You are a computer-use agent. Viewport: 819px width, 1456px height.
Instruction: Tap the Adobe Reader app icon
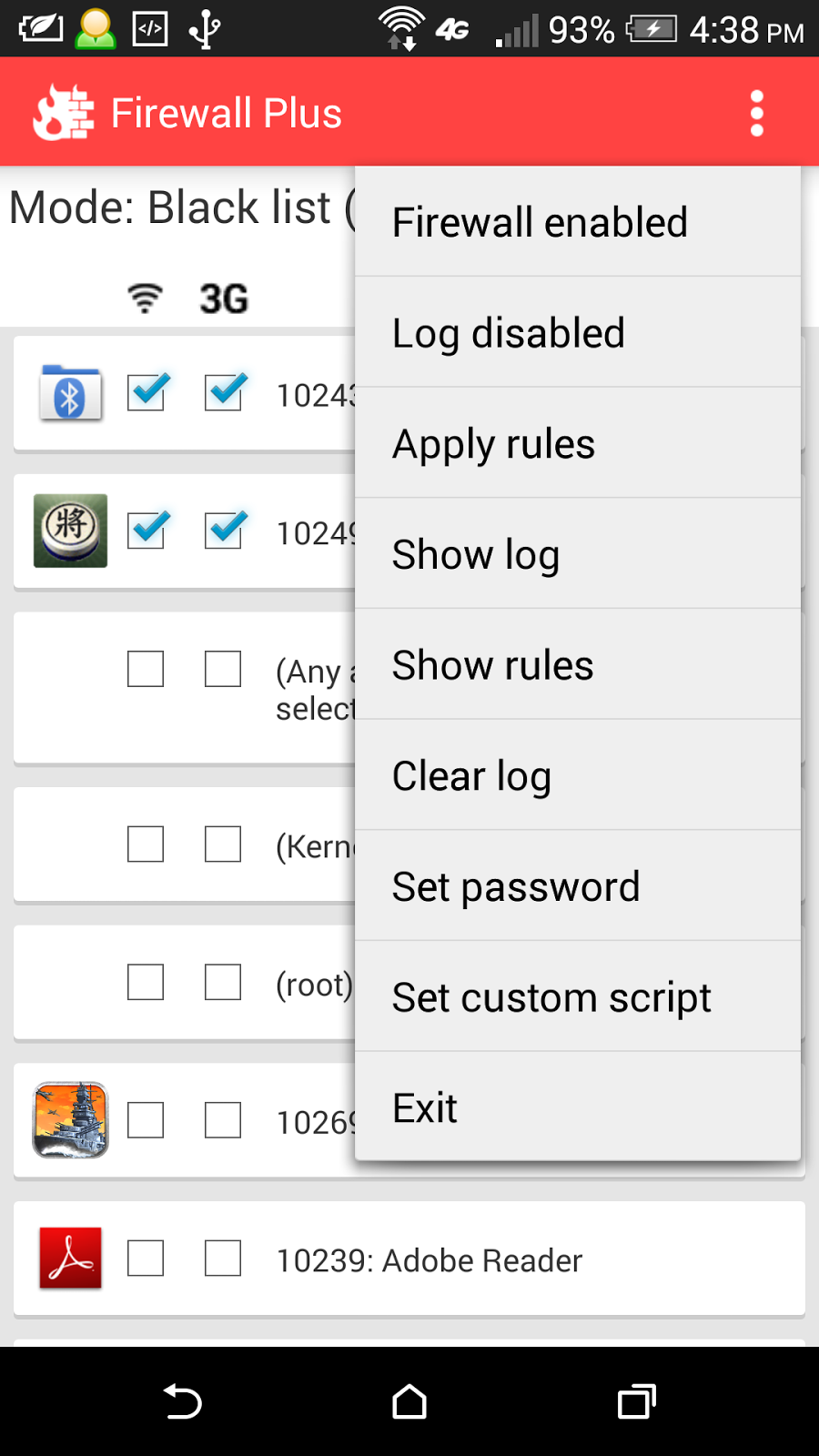pyautogui.click(x=70, y=1259)
